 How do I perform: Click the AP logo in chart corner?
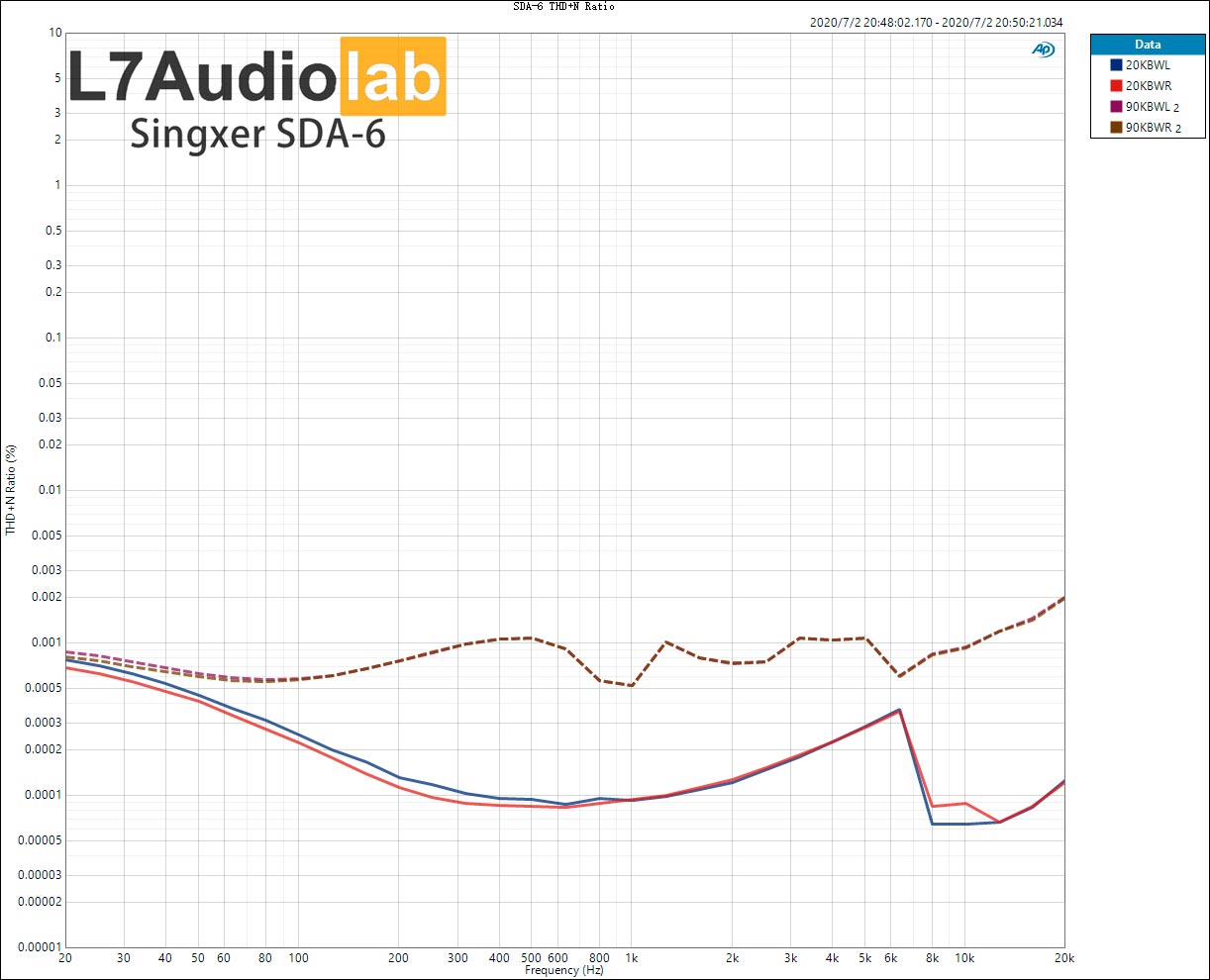(x=1043, y=49)
